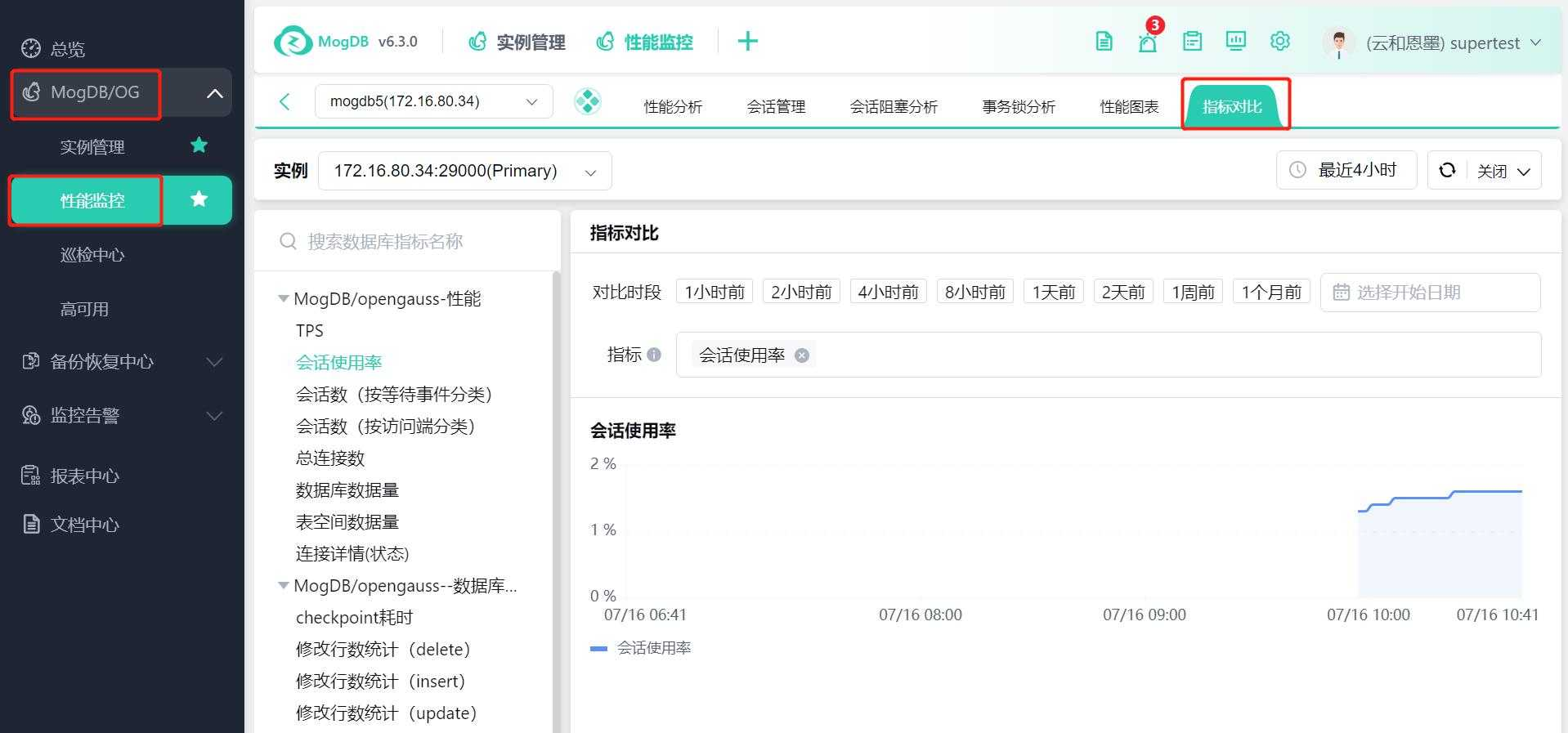The height and width of the screenshot is (733, 1568).
Task: Select the 指标对比 tab
Action: [1232, 106]
